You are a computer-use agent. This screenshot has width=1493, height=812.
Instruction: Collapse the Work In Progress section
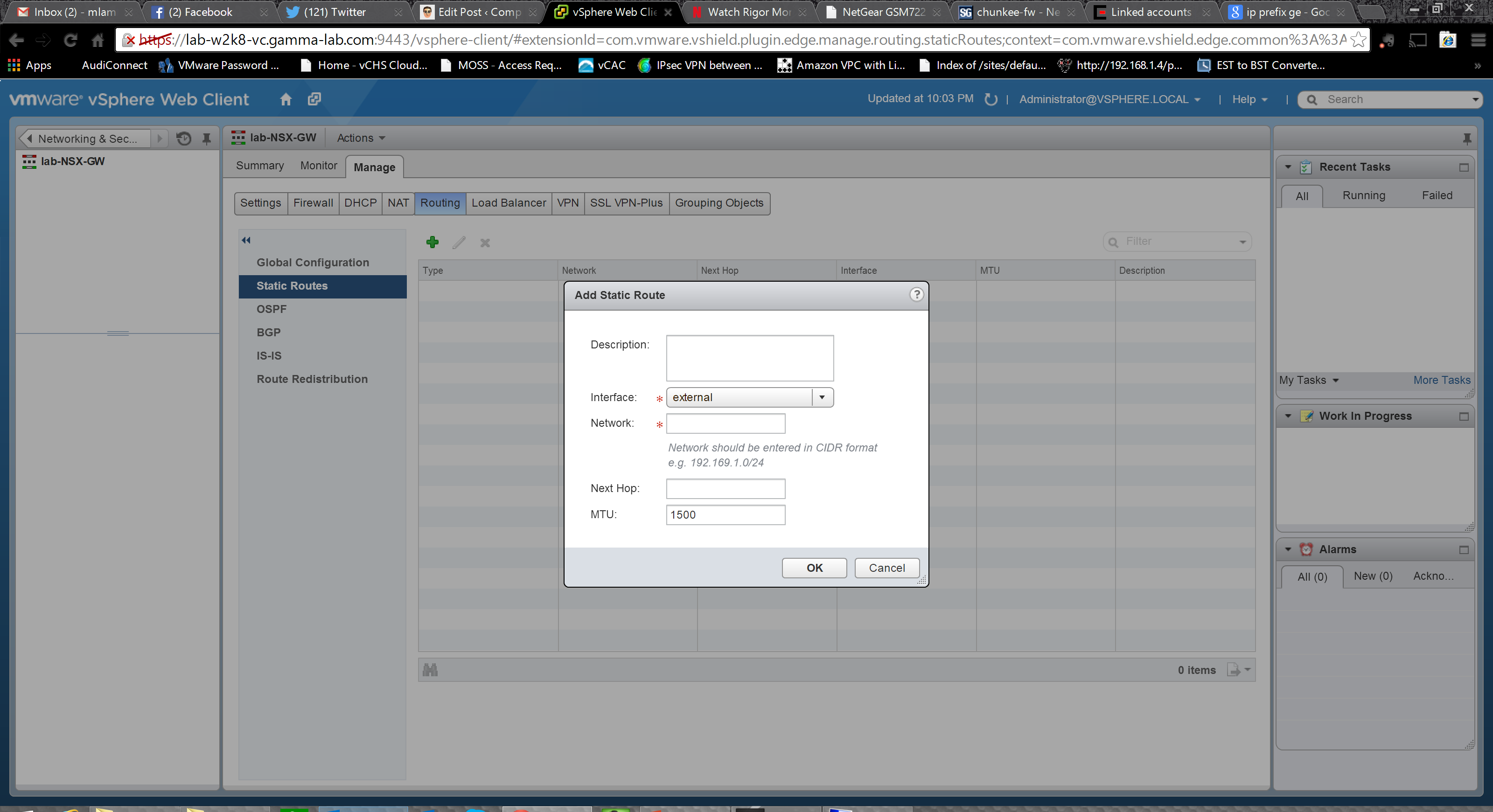coord(1288,416)
